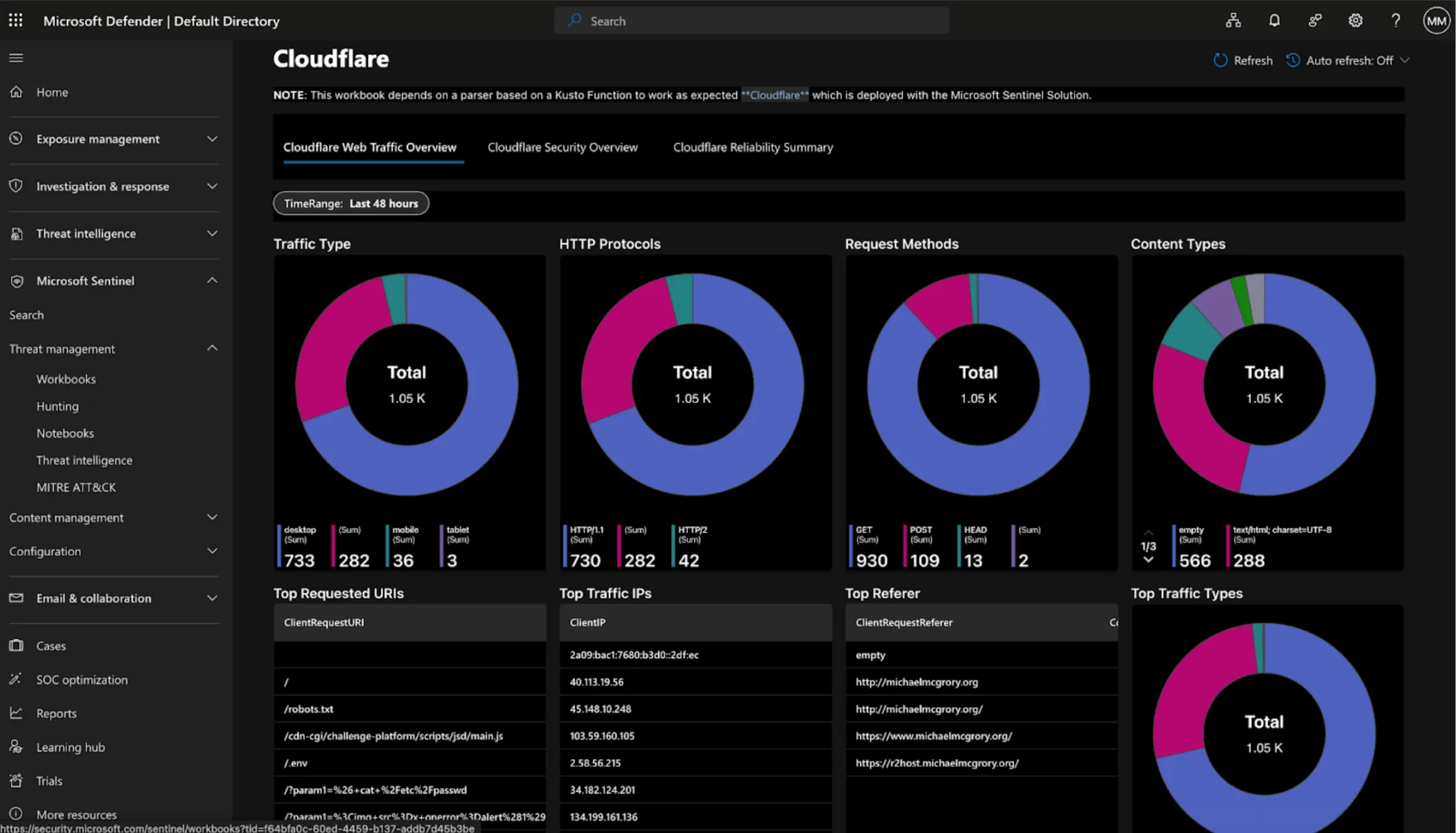Open the Cloudflare Reliability Summary tab

(753, 147)
